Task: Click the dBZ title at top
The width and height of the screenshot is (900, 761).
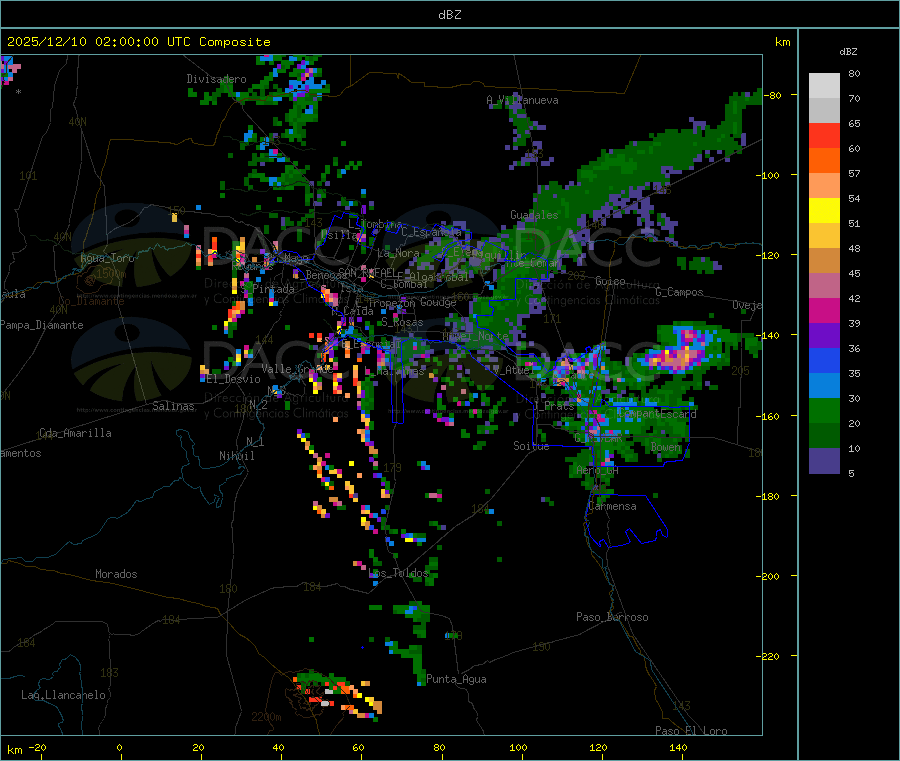Action: pos(449,15)
